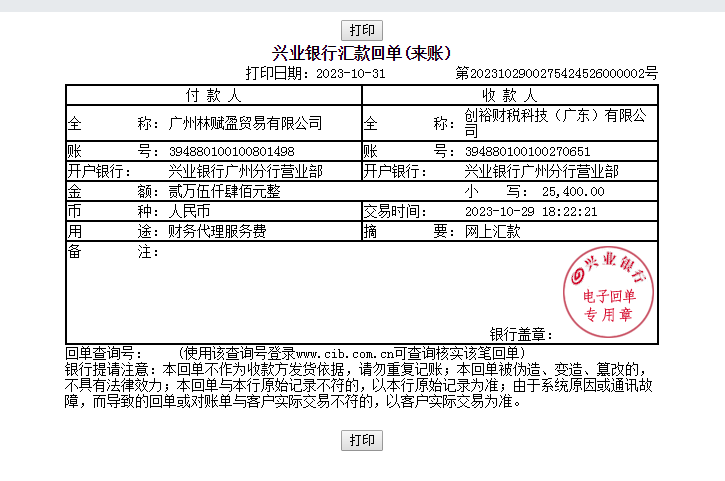Click payer account number 394880100100801498

(x=232, y=152)
